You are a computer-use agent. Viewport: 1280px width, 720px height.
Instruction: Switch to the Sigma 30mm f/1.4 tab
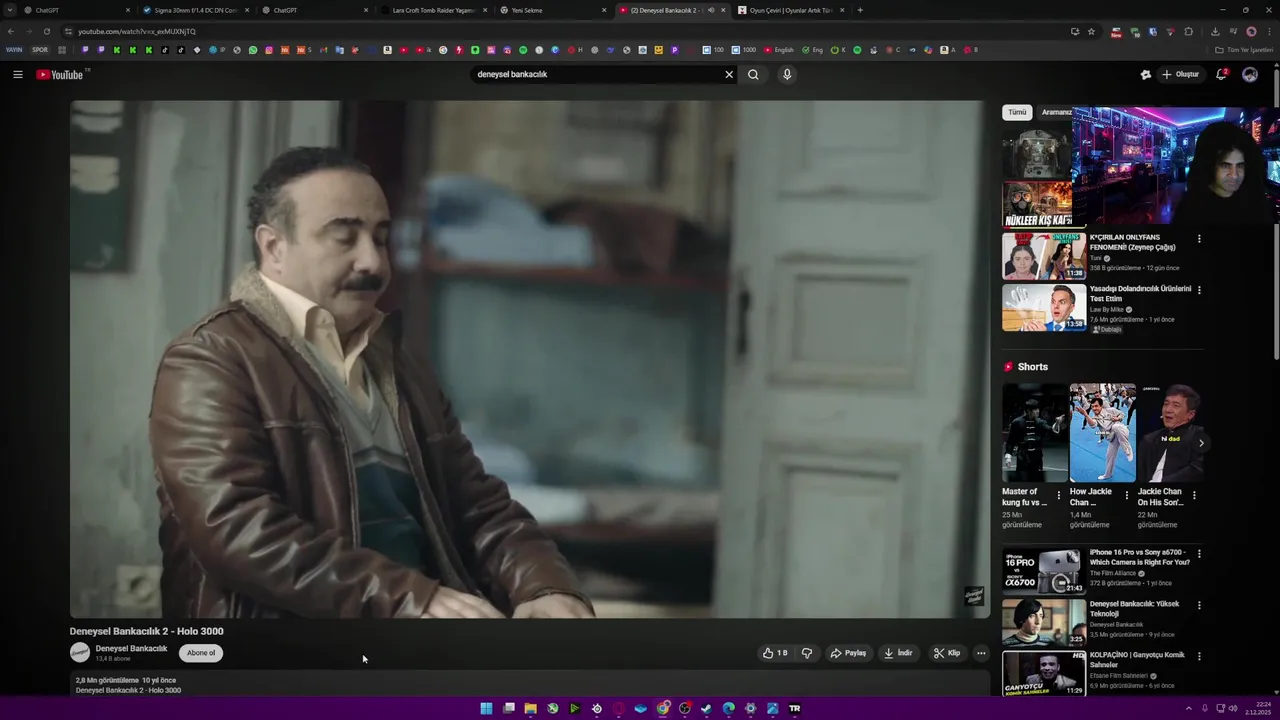(195, 10)
